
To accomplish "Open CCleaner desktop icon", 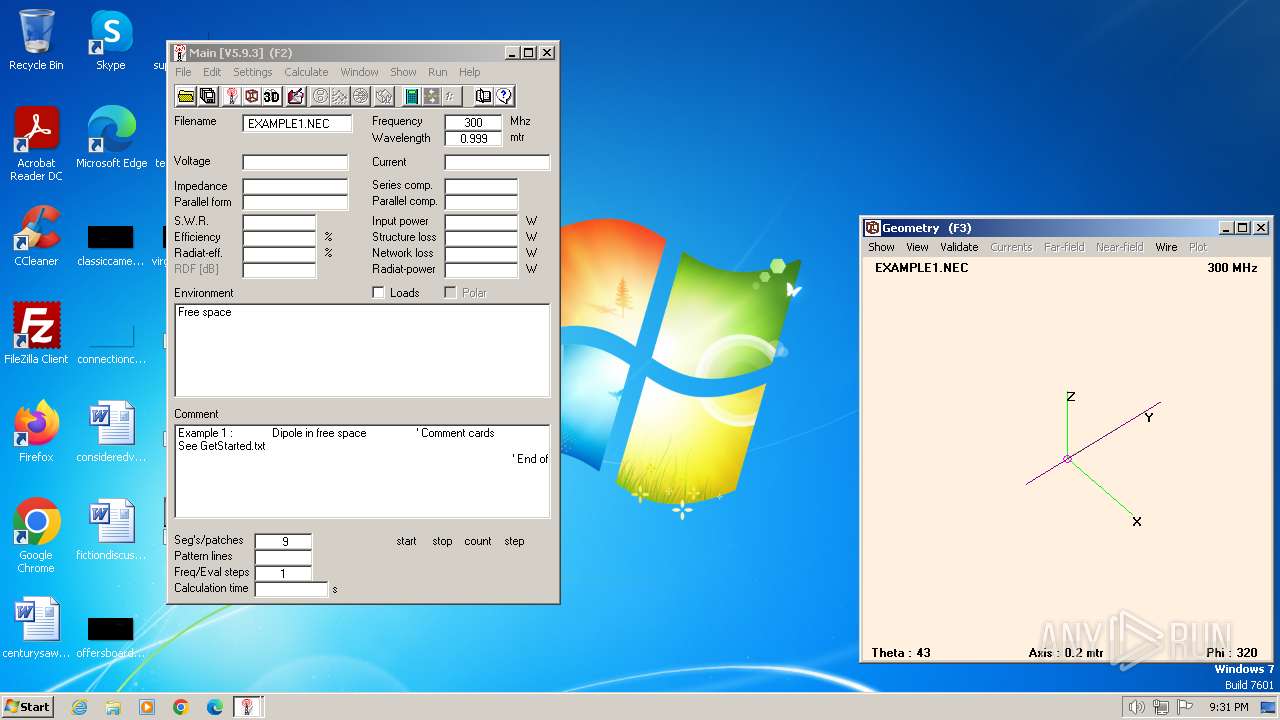I will [36, 236].
